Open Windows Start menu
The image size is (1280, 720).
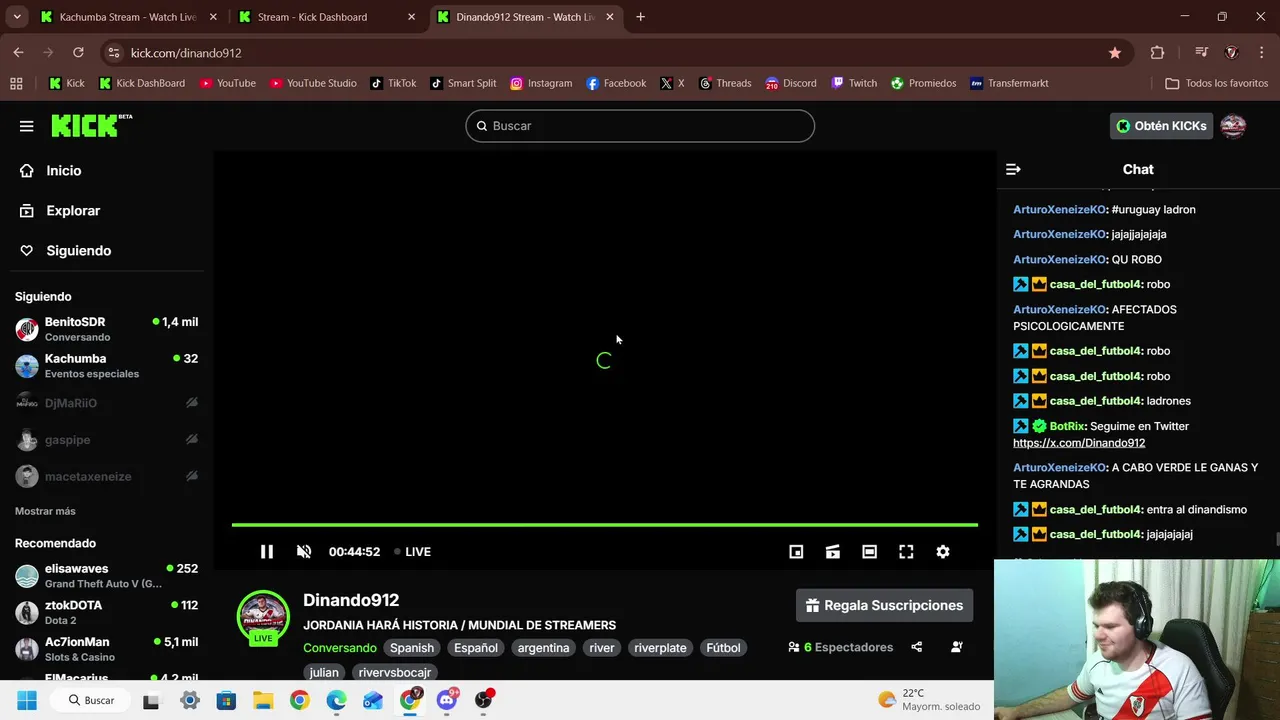point(27,700)
